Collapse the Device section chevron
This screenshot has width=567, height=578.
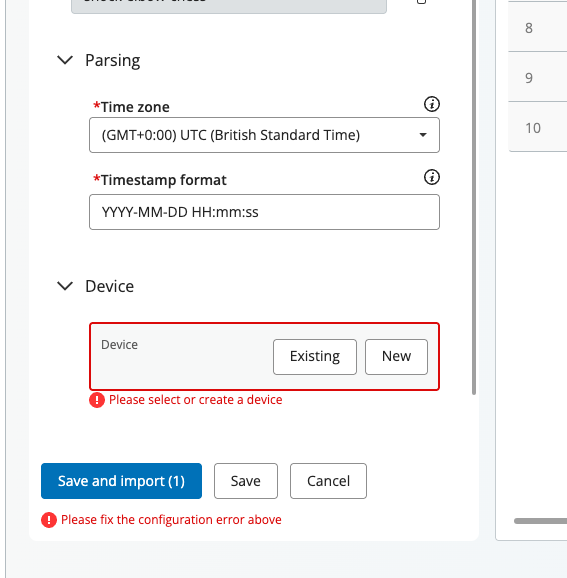(x=65, y=286)
